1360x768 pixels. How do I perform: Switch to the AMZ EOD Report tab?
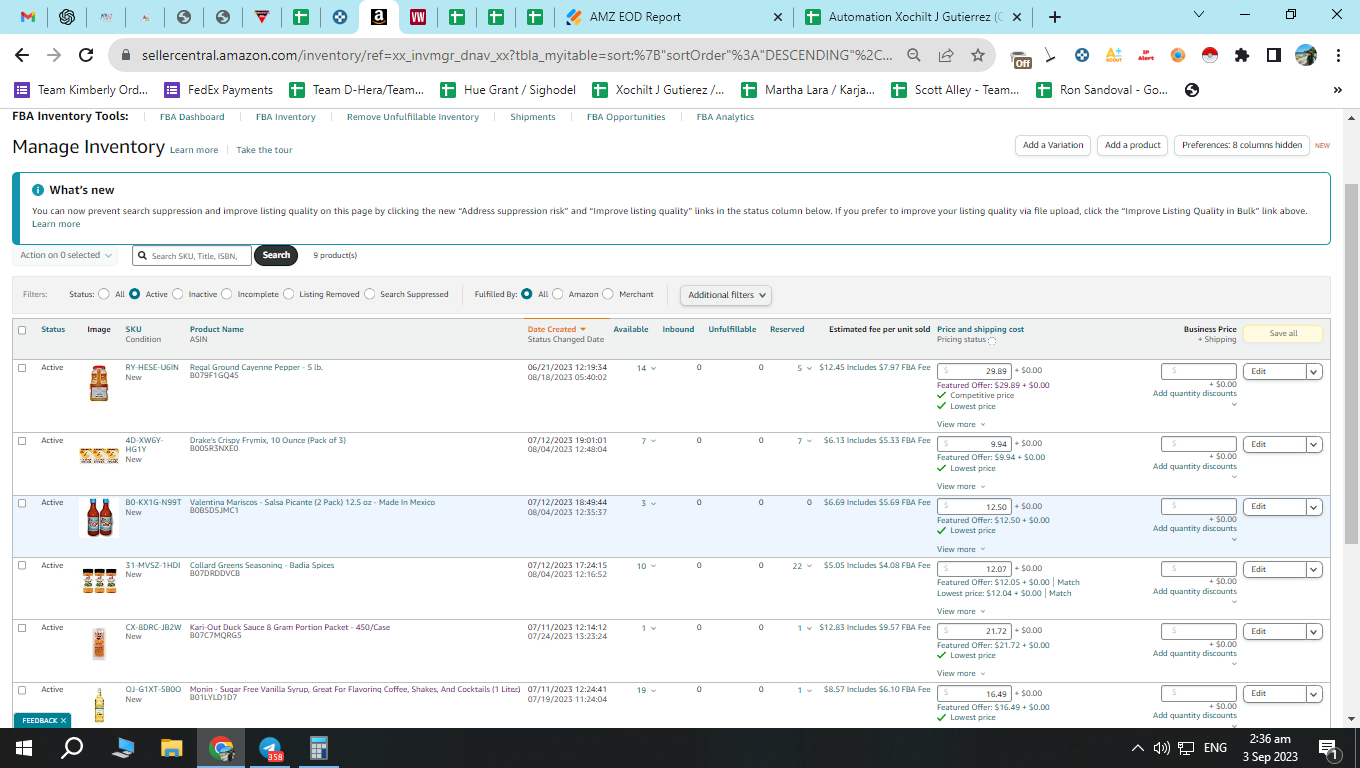673,17
